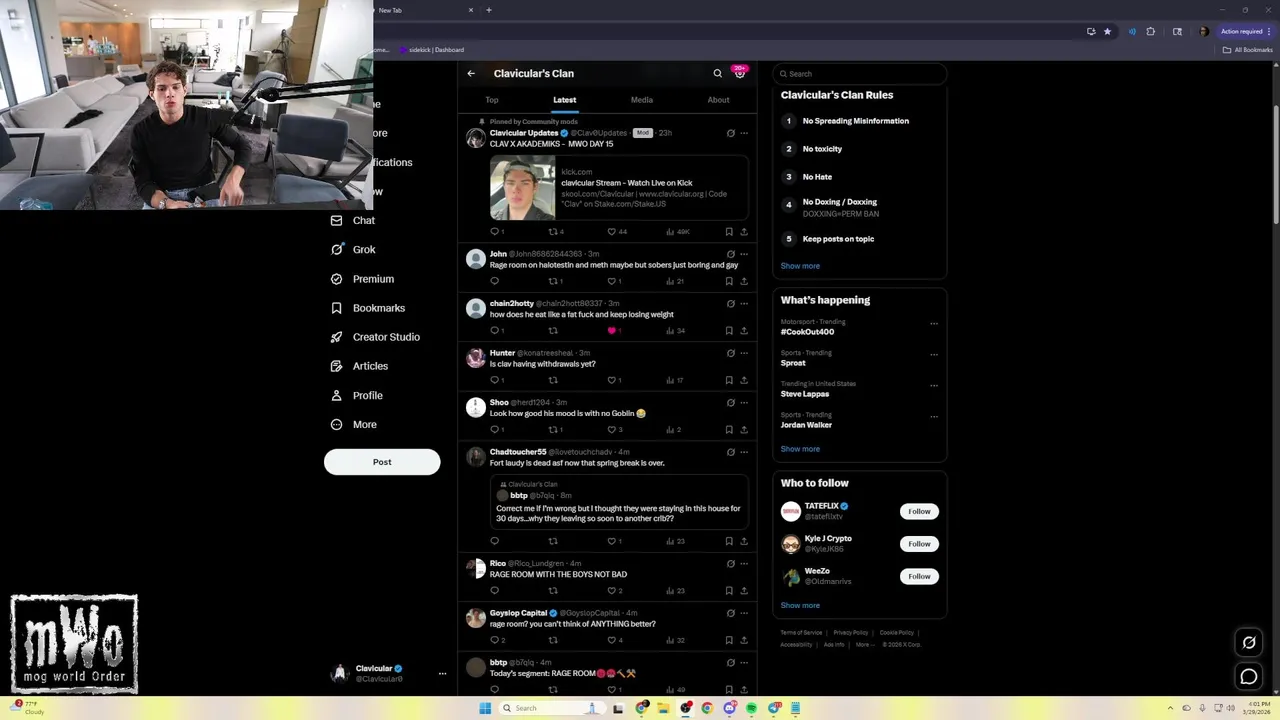Image resolution: width=1280 pixels, height=720 pixels.
Task: Go back with the arrow beside Clavicular's Clan
Action: (471, 73)
